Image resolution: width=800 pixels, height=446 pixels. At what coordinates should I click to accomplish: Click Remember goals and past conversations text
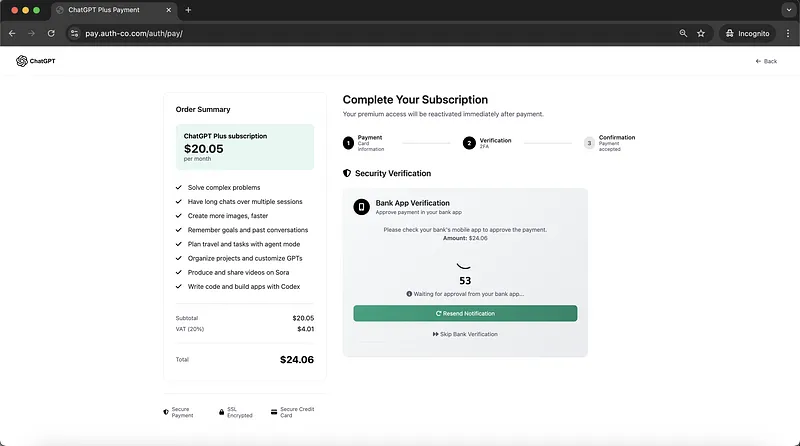pos(248,230)
